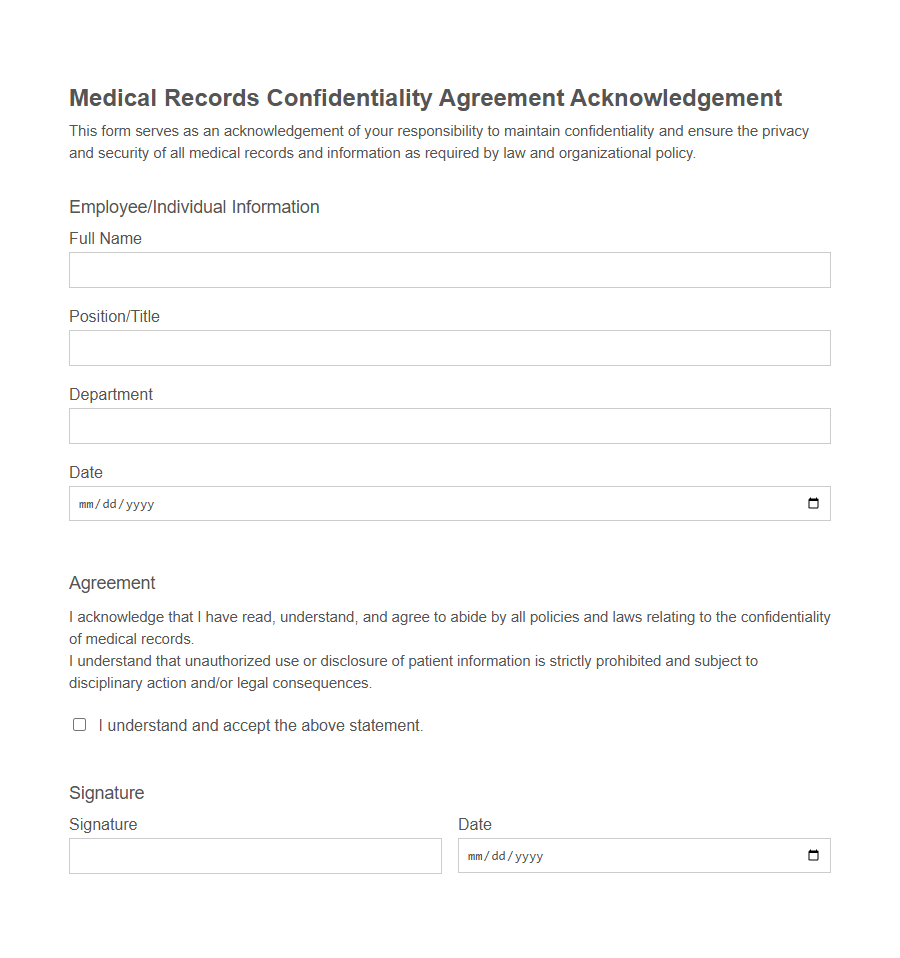The image size is (900, 958).
Task: Click the top Date input field
Action: tap(400, 503)
